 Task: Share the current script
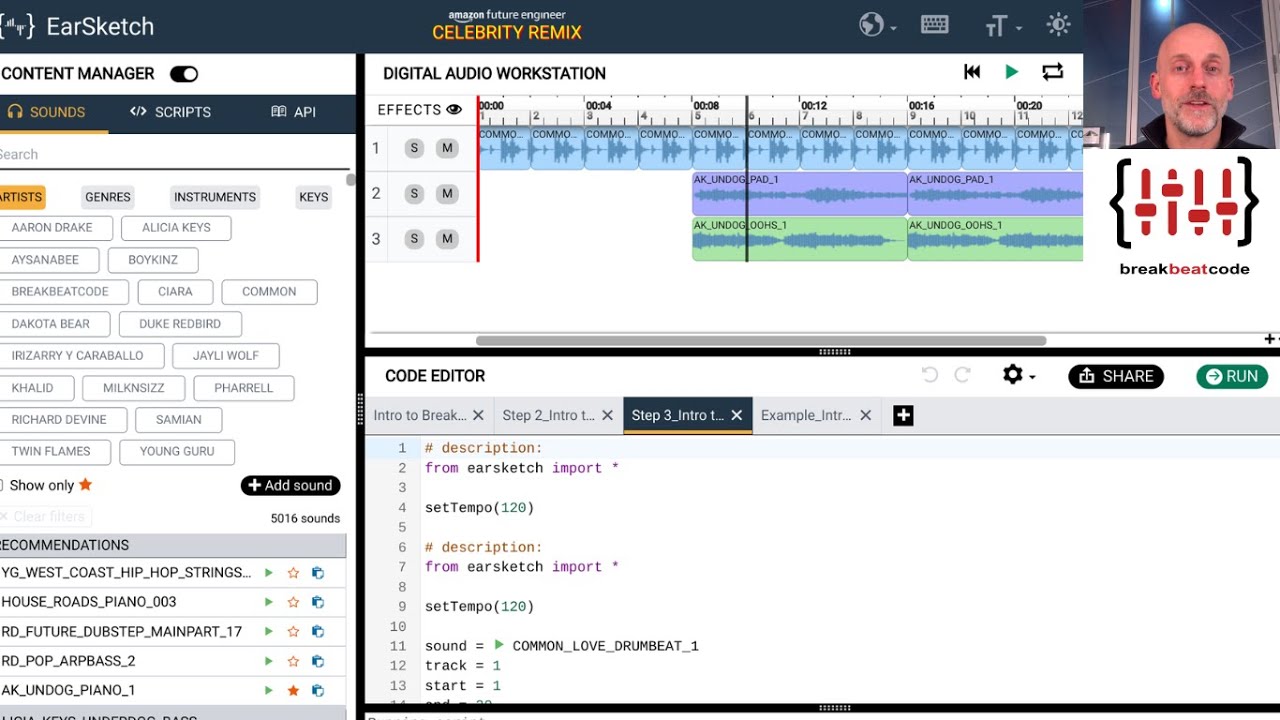coord(1116,376)
